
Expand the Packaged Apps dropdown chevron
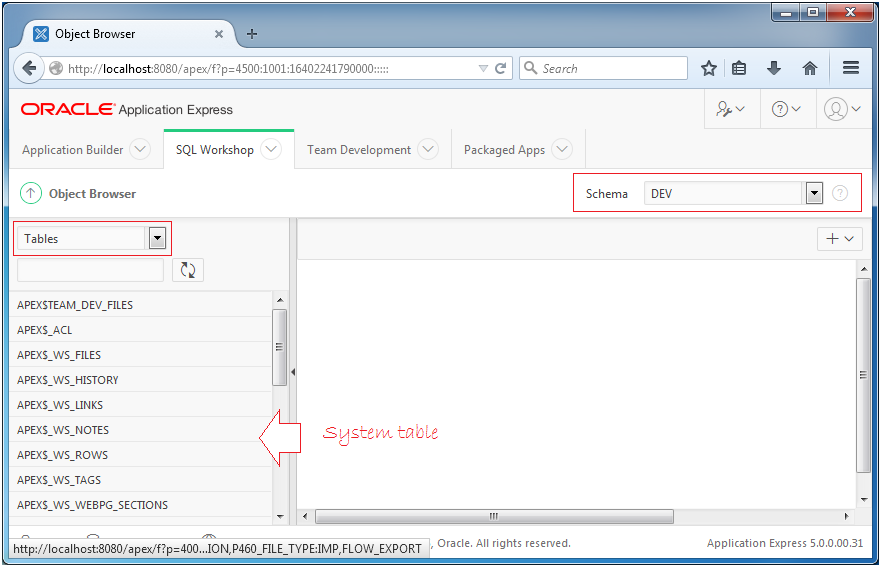point(561,149)
